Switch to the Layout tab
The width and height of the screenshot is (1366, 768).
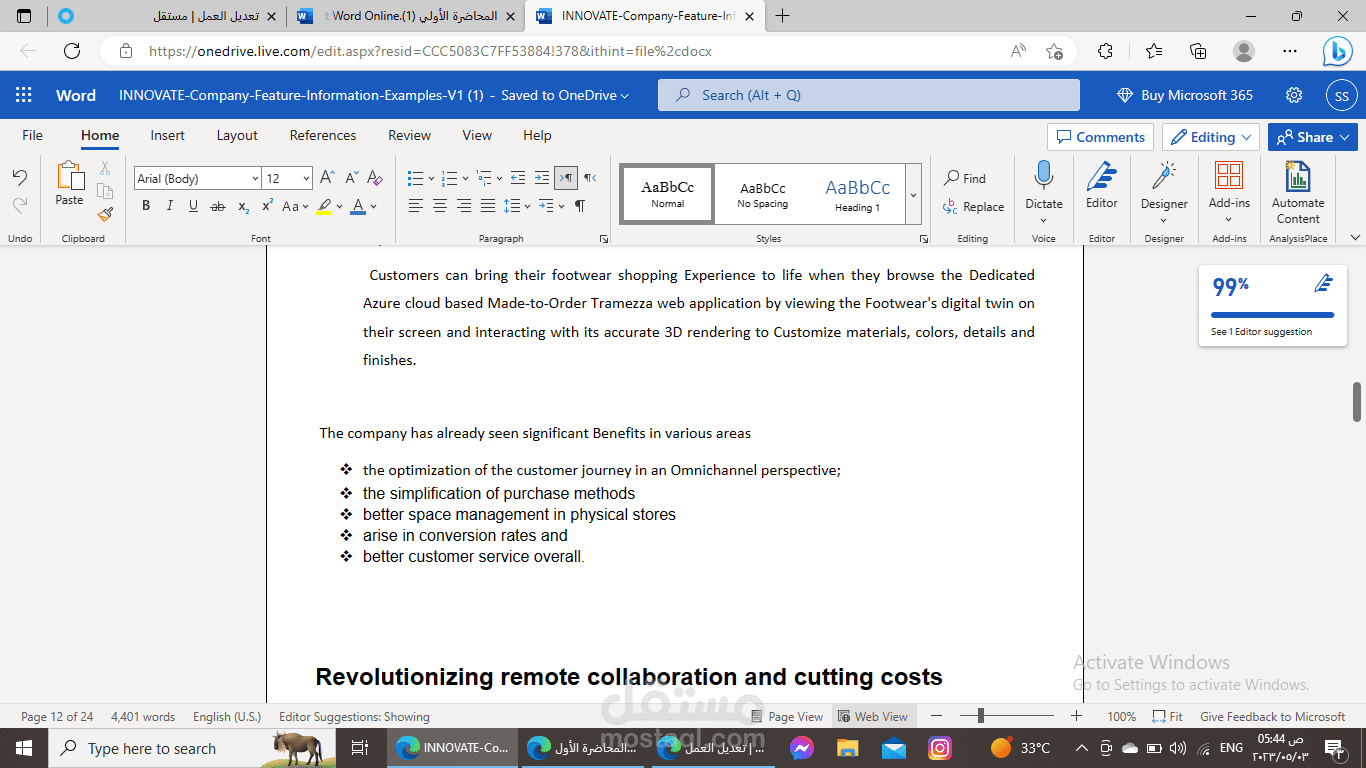(237, 135)
